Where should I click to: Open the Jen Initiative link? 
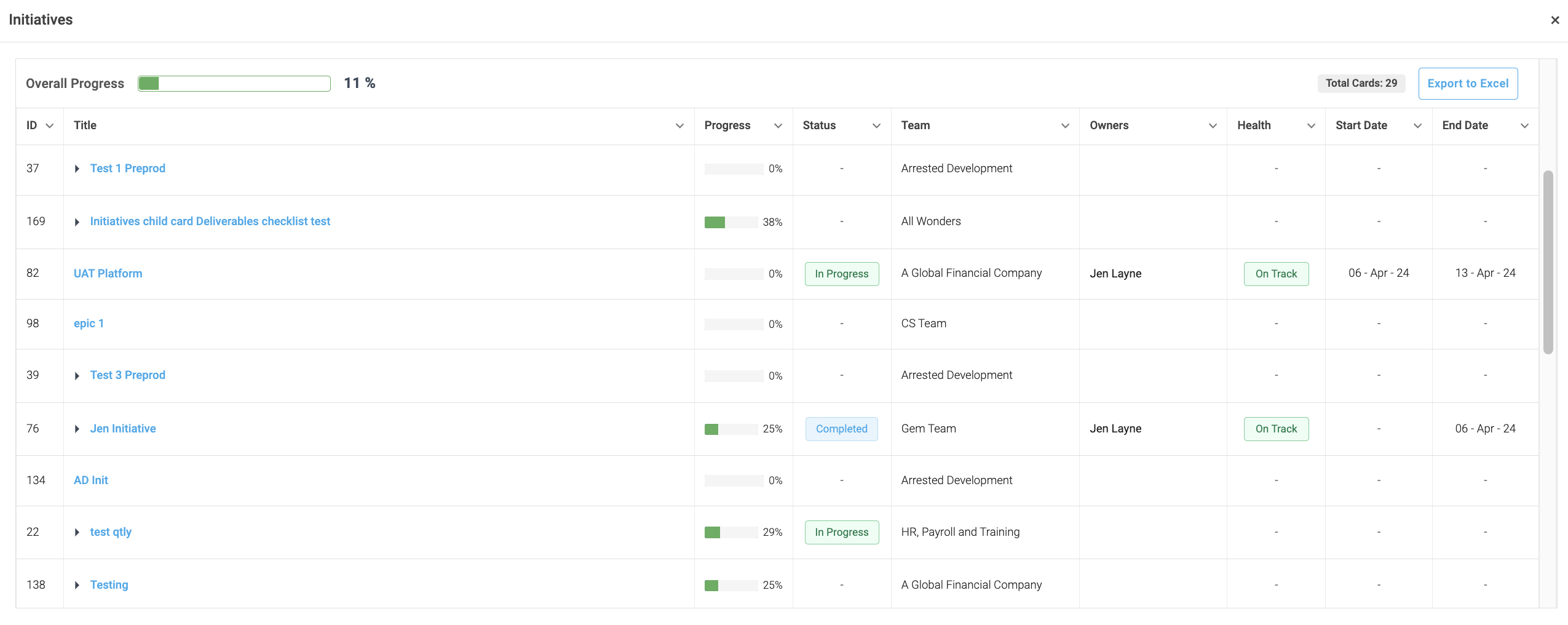click(123, 429)
